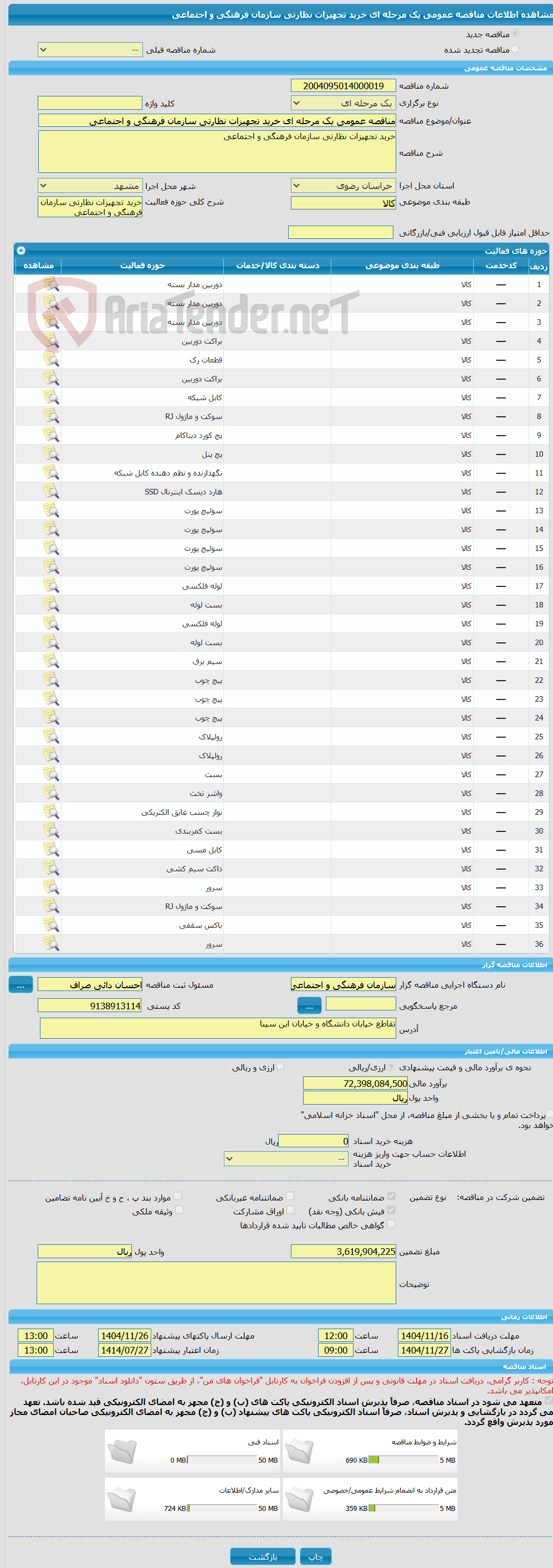Open view icon for row 27 بست

point(51,775)
